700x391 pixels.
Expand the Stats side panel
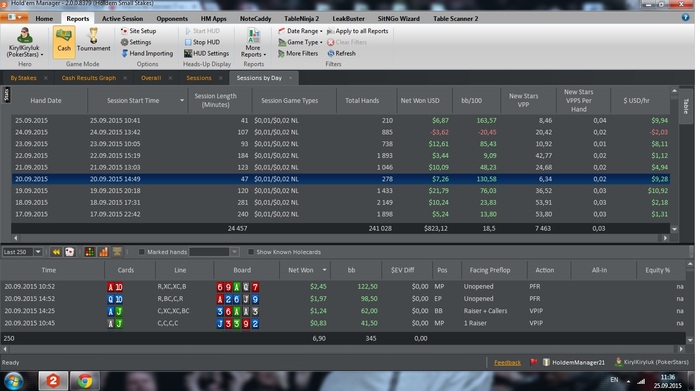pyautogui.click(x=6, y=95)
